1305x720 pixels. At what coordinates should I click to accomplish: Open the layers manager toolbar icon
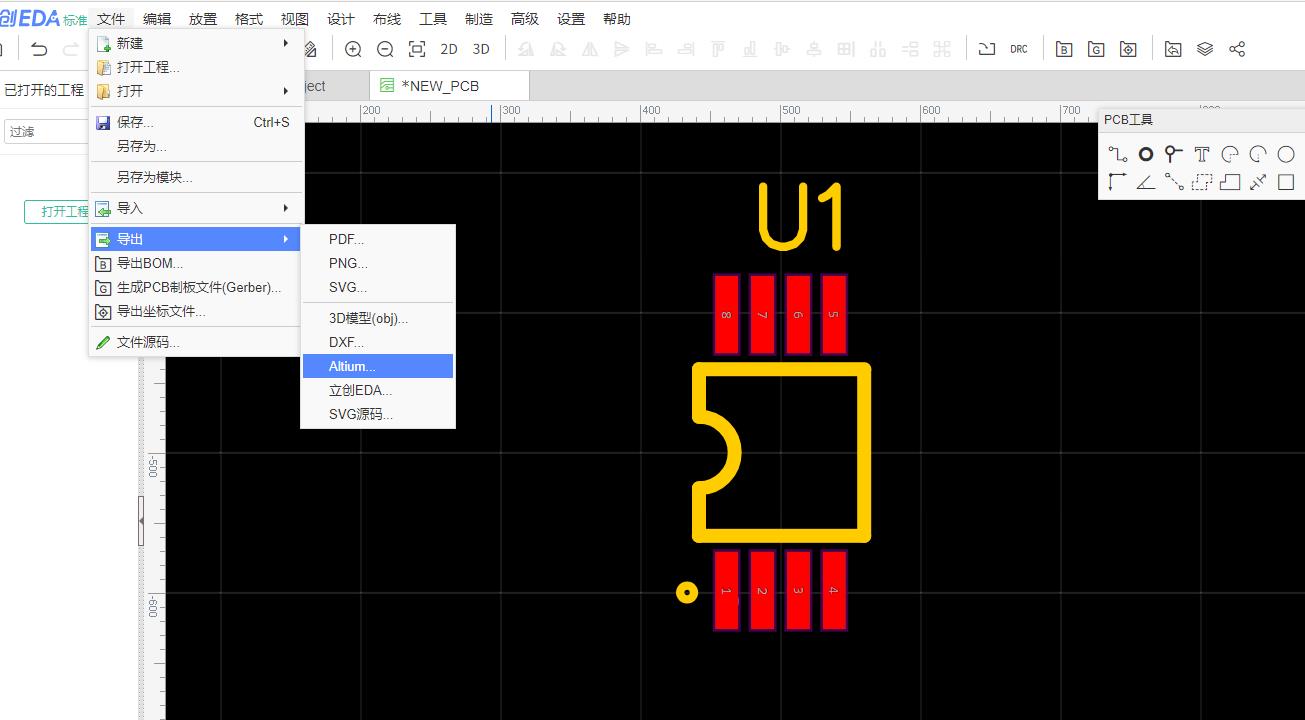pyautogui.click(x=1205, y=49)
